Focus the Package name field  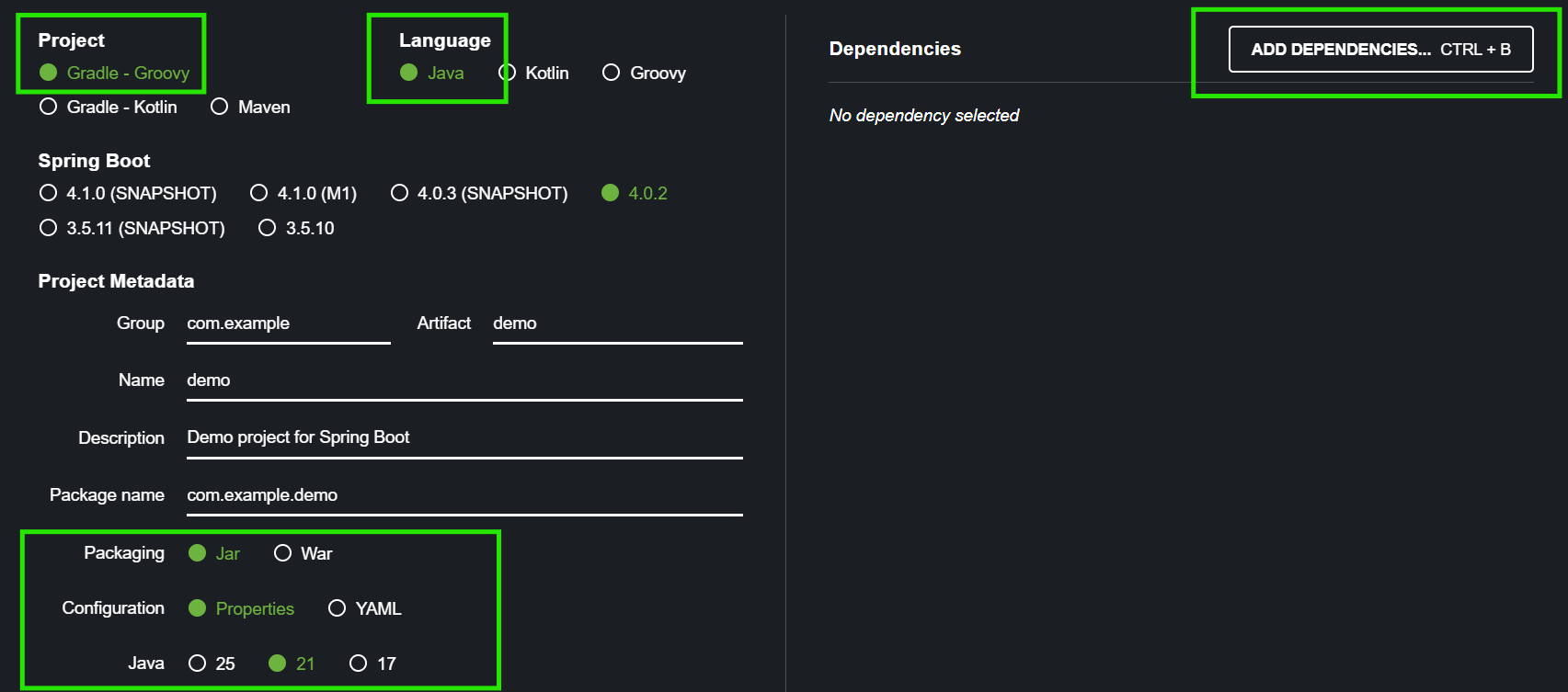pyautogui.click(x=464, y=495)
